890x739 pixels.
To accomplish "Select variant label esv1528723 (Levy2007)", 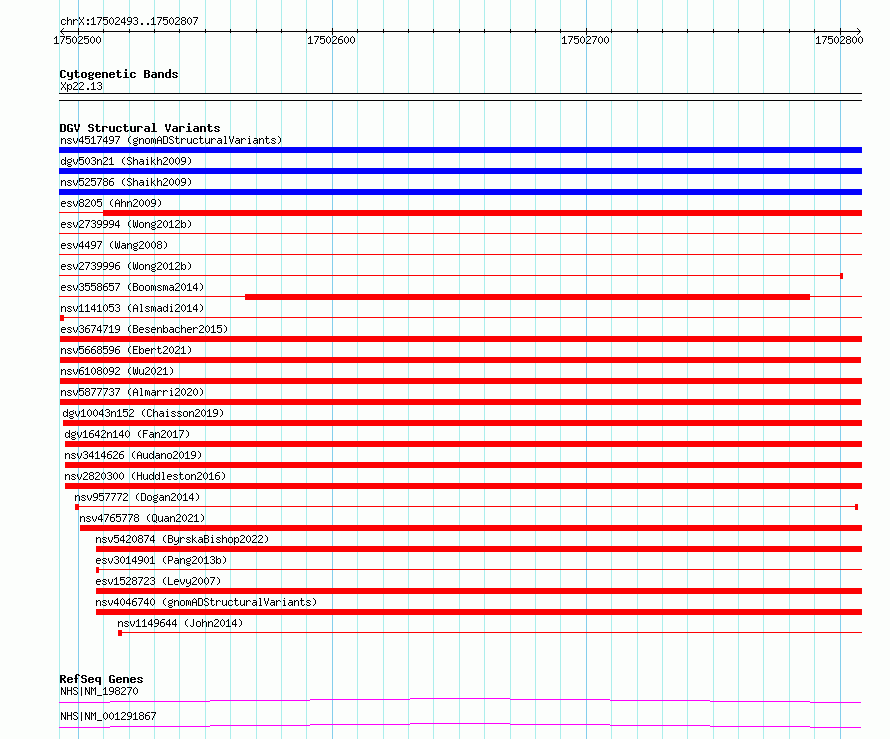I will pyautogui.click(x=158, y=581).
